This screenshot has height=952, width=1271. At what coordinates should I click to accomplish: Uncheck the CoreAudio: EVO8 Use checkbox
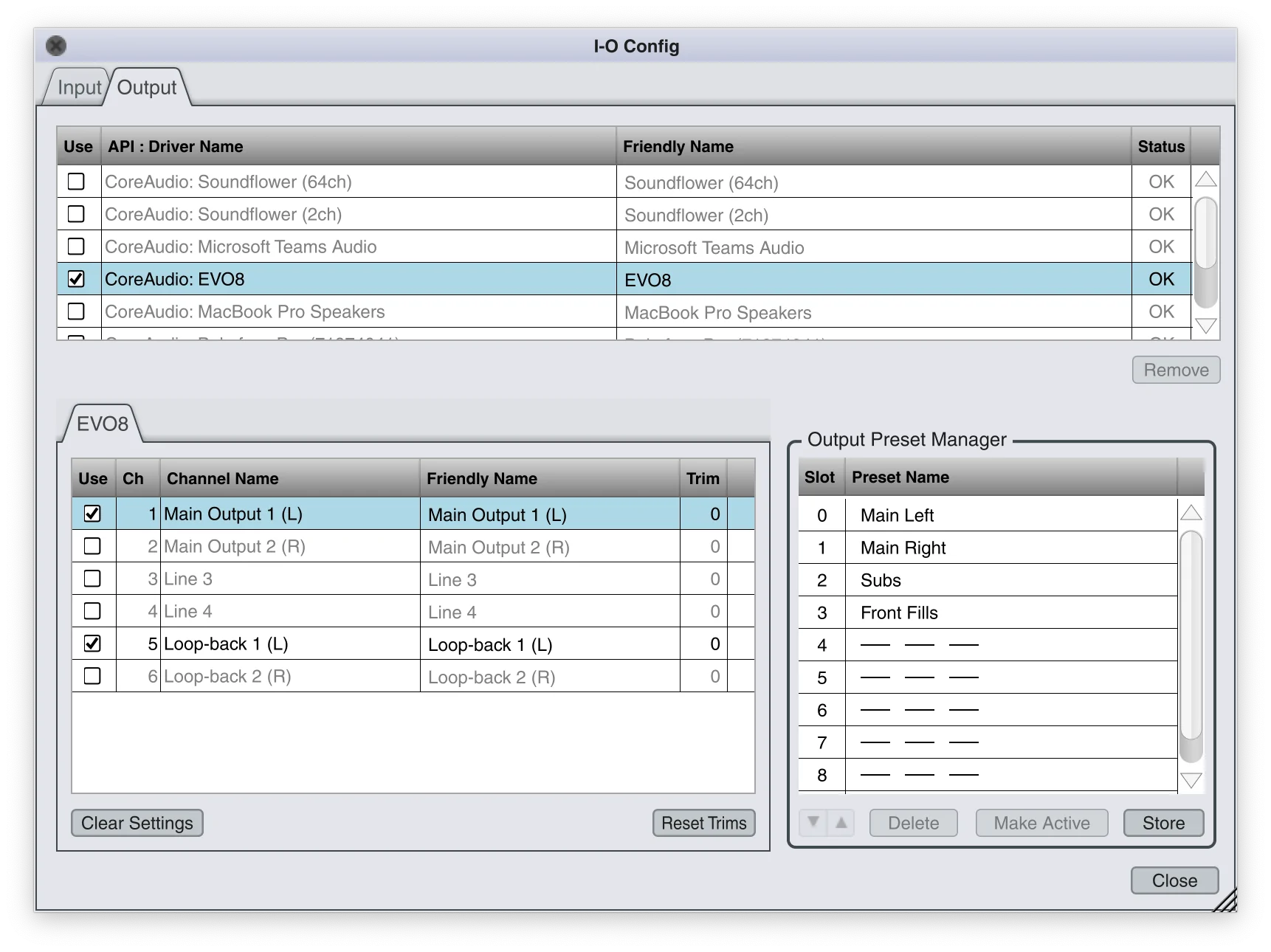(76, 278)
